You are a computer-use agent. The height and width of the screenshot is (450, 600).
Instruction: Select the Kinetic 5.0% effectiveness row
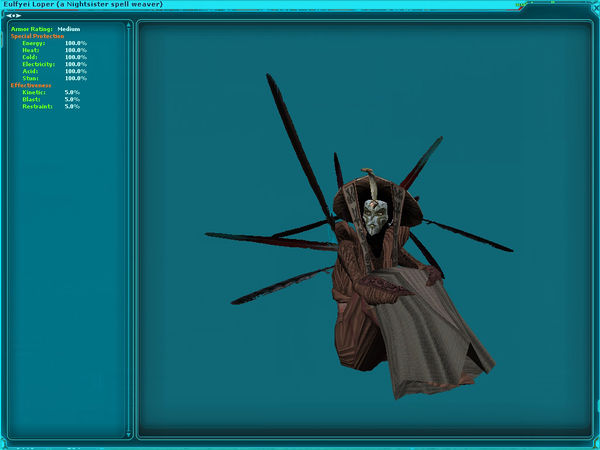click(x=50, y=92)
